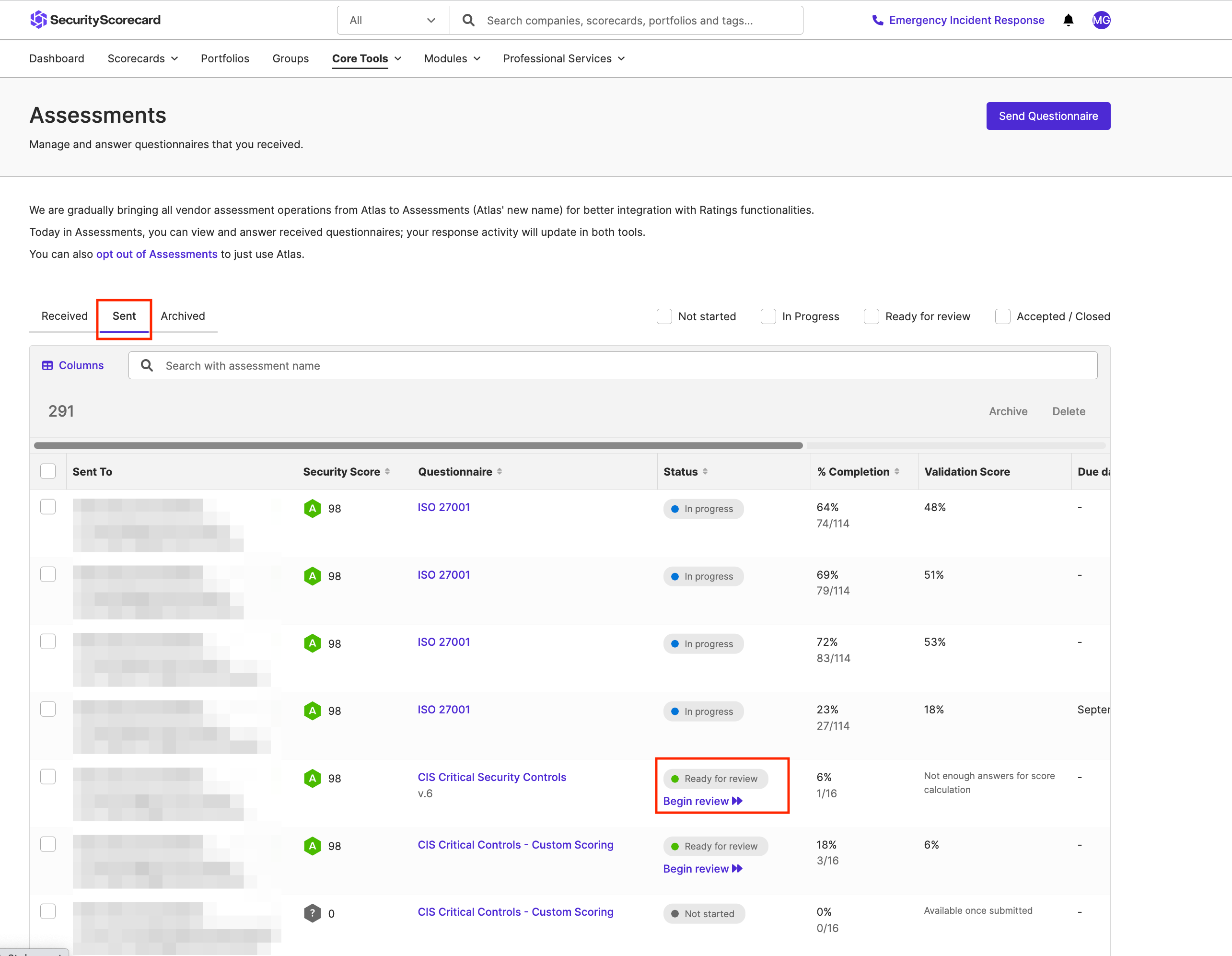Select the 3/16 completion row checkbox
This screenshot has width=1232, height=956.
coord(48,844)
